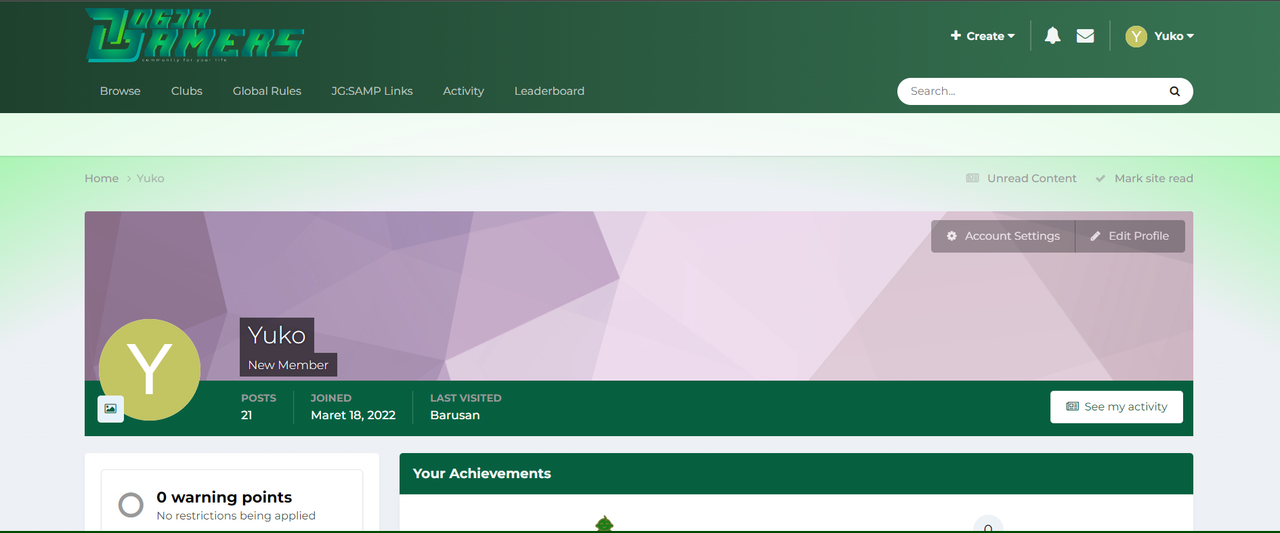Click the New Member rank label
Image resolution: width=1280 pixels, height=533 pixels.
289,365
